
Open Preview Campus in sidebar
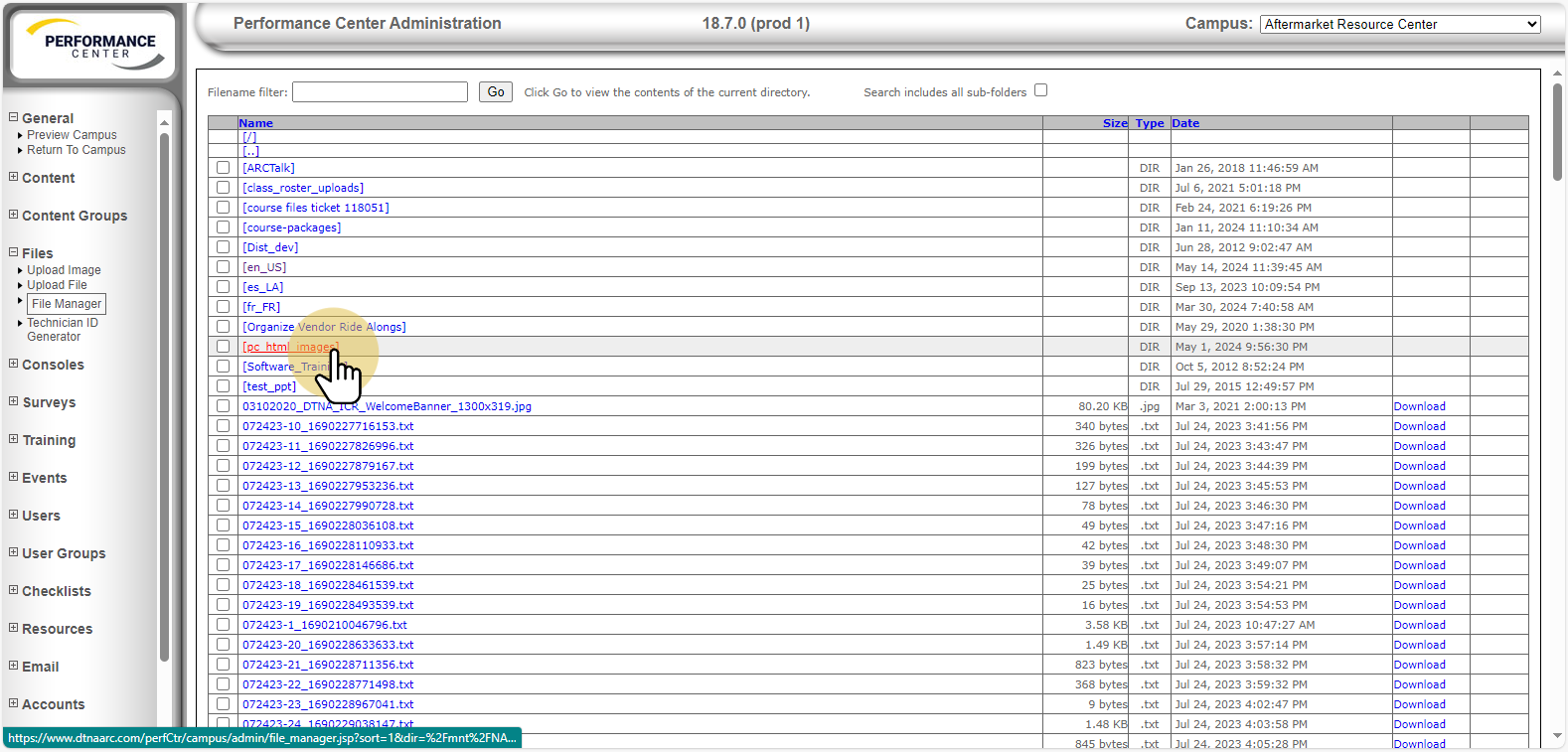point(72,135)
